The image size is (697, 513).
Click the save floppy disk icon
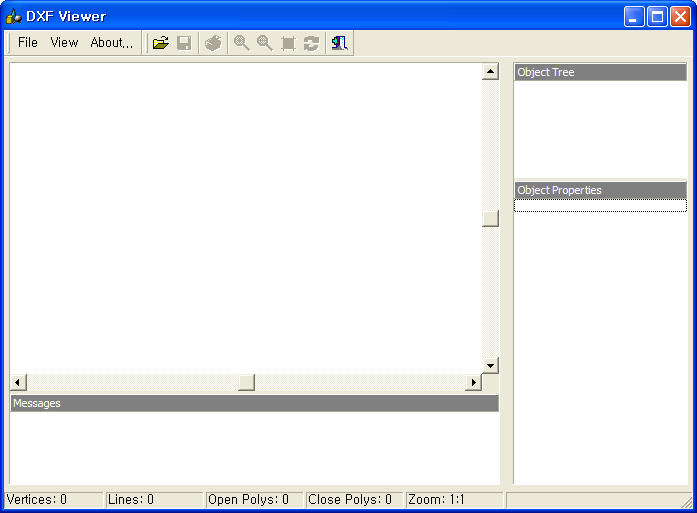click(184, 43)
